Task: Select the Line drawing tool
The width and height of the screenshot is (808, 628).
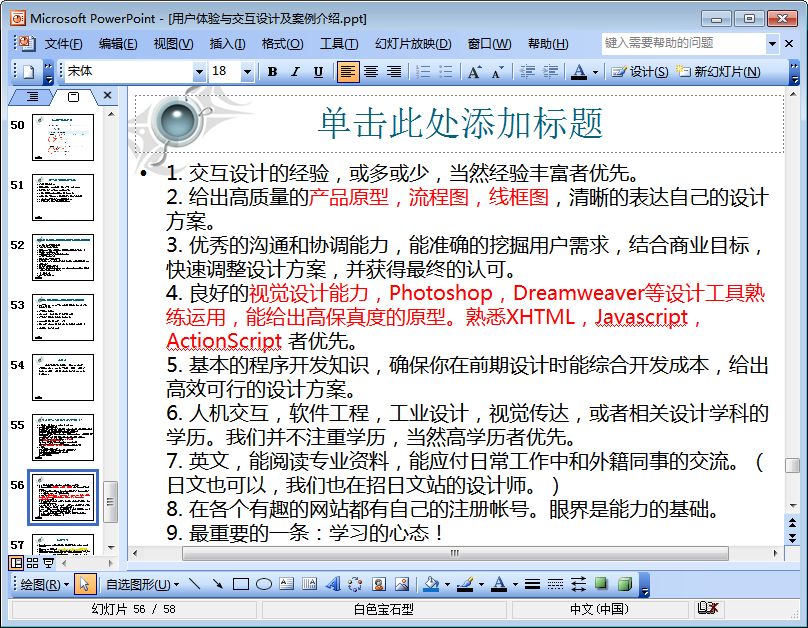Action: point(195,584)
